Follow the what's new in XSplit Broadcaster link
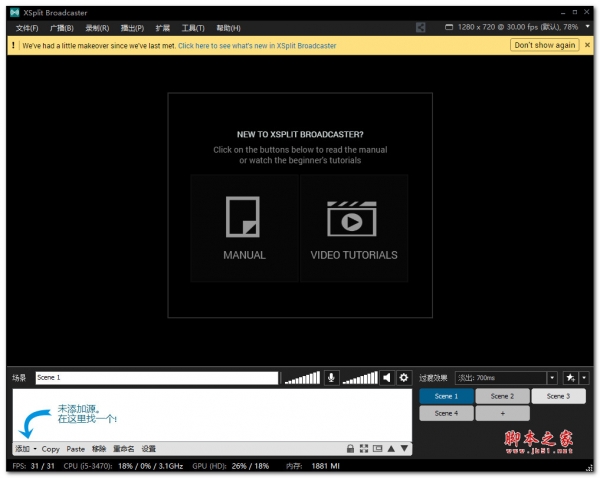Image resolution: width=600 pixels, height=478 pixels. pos(257,46)
